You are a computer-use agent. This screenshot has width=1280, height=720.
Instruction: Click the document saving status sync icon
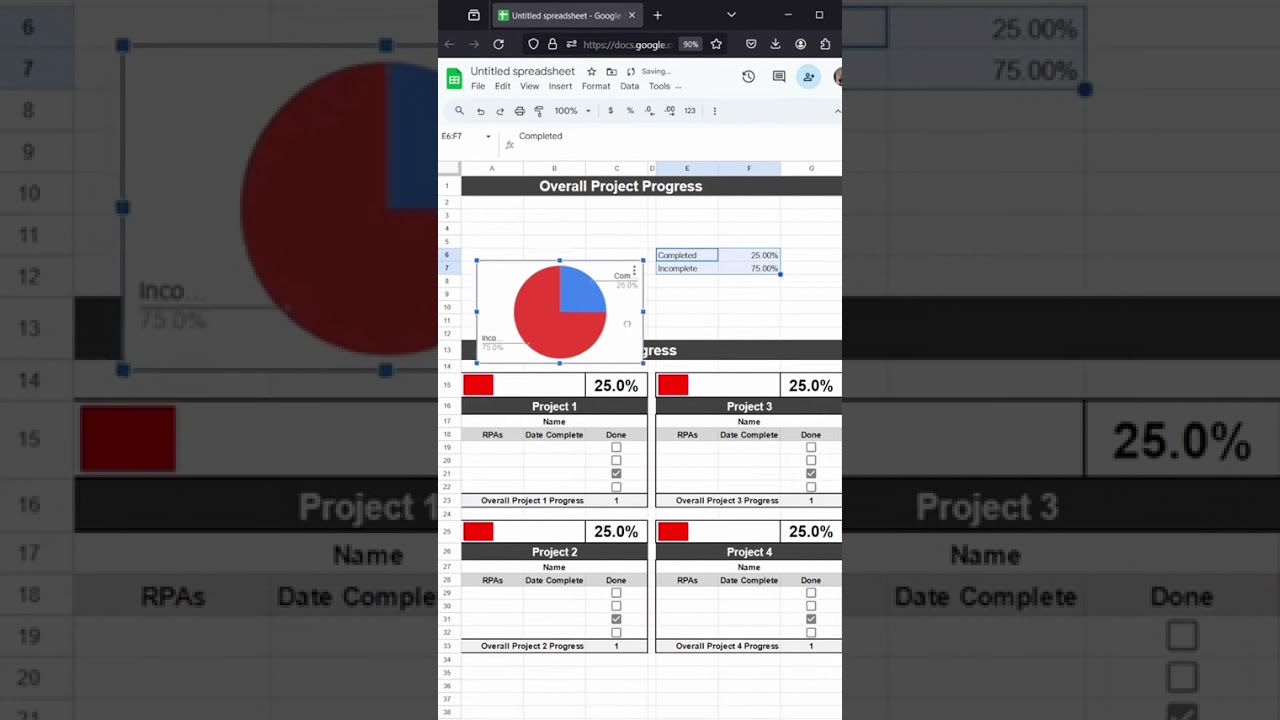(631, 72)
